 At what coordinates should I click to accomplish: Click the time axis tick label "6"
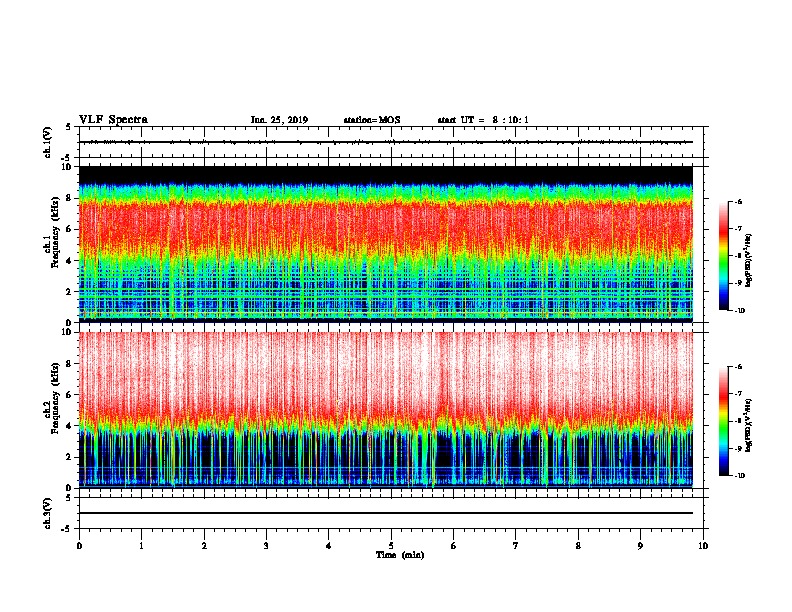click(x=454, y=546)
